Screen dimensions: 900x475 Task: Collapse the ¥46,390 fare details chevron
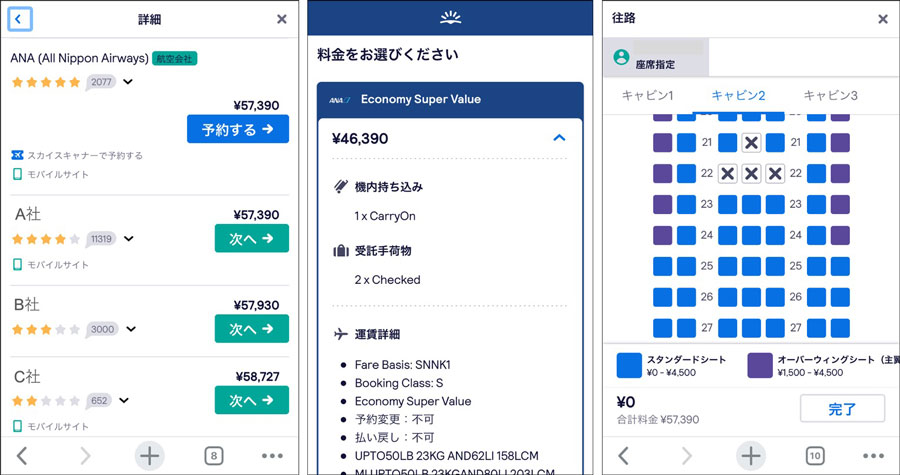[559, 138]
